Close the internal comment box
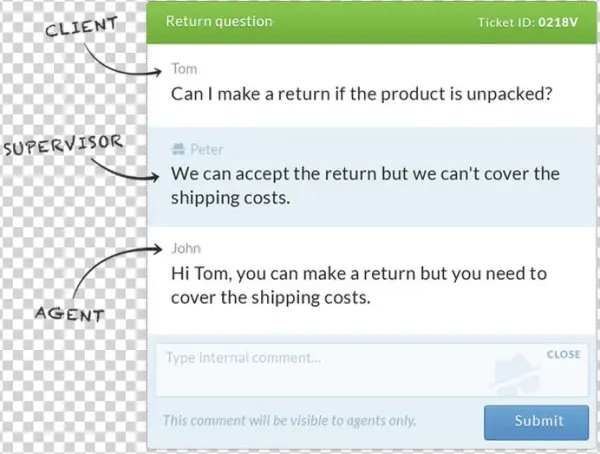The width and height of the screenshot is (600, 454). pyautogui.click(x=563, y=354)
